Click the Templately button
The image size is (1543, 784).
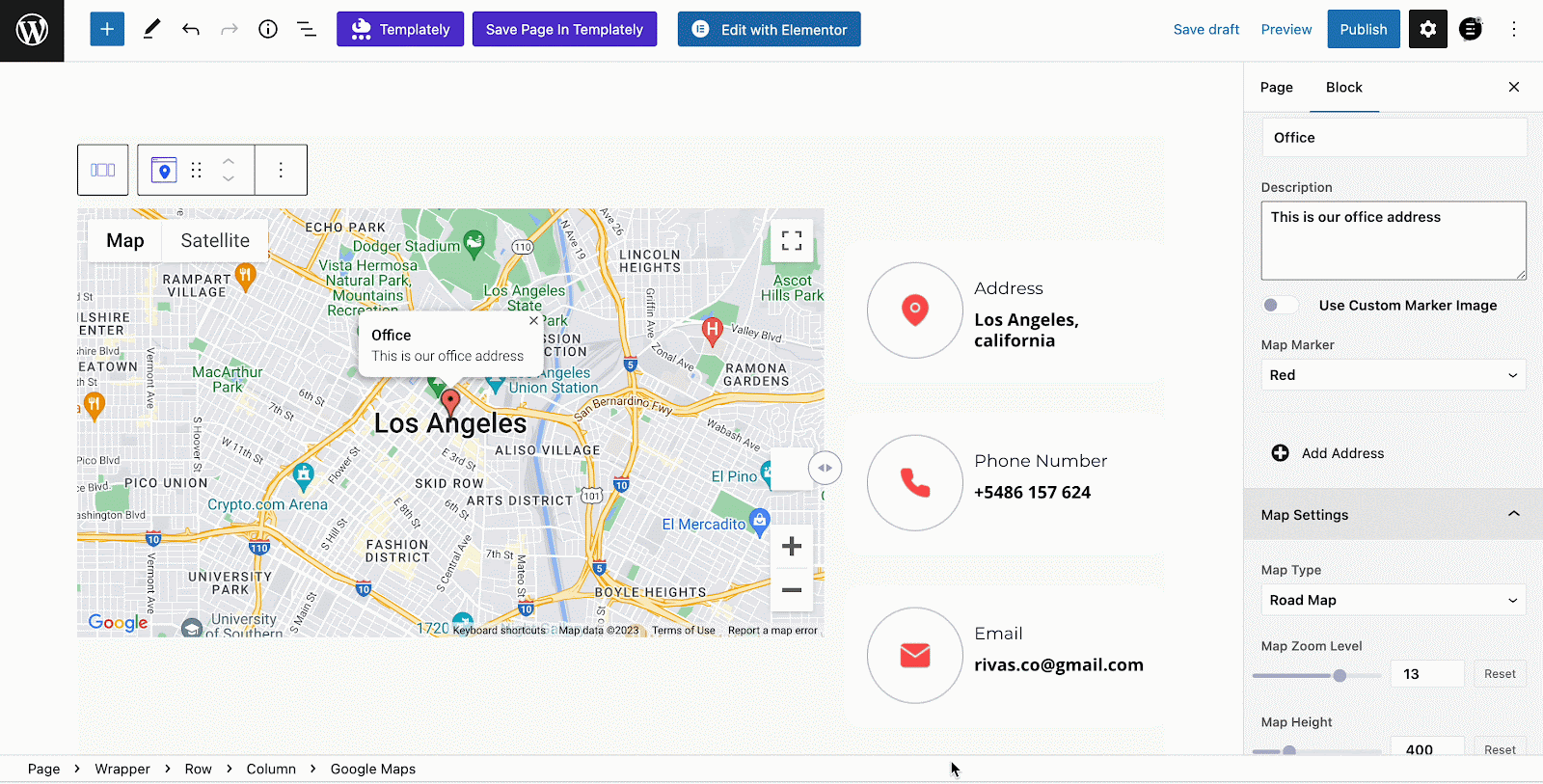coord(400,29)
